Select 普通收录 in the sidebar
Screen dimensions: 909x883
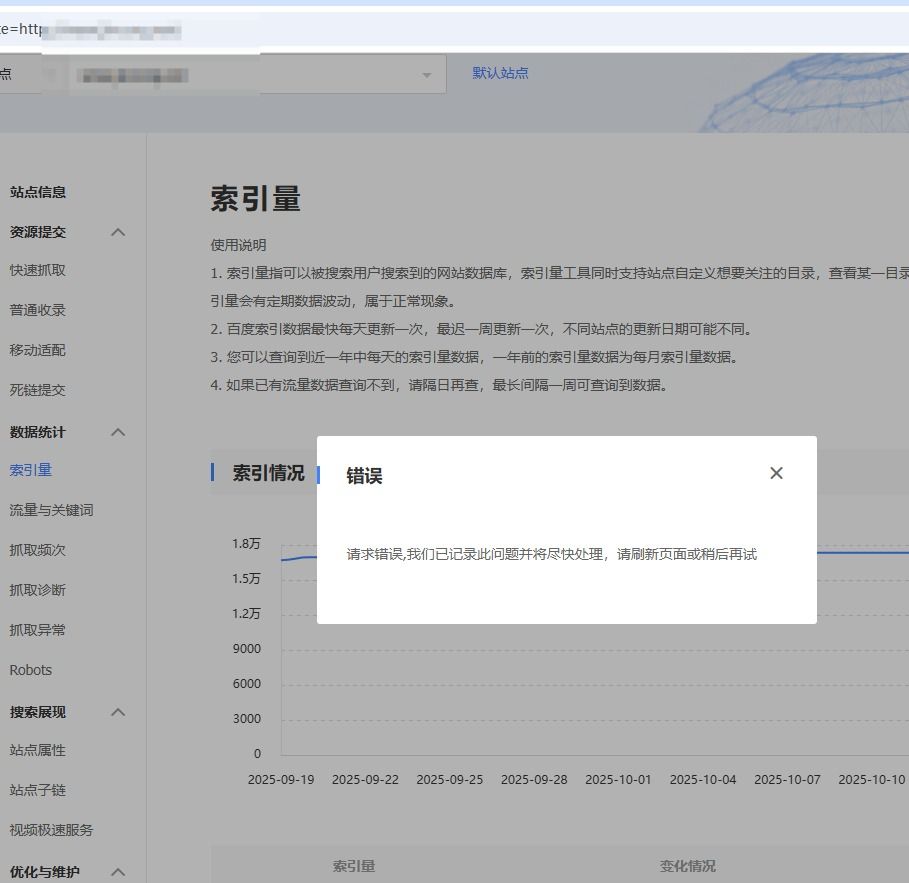tap(38, 310)
